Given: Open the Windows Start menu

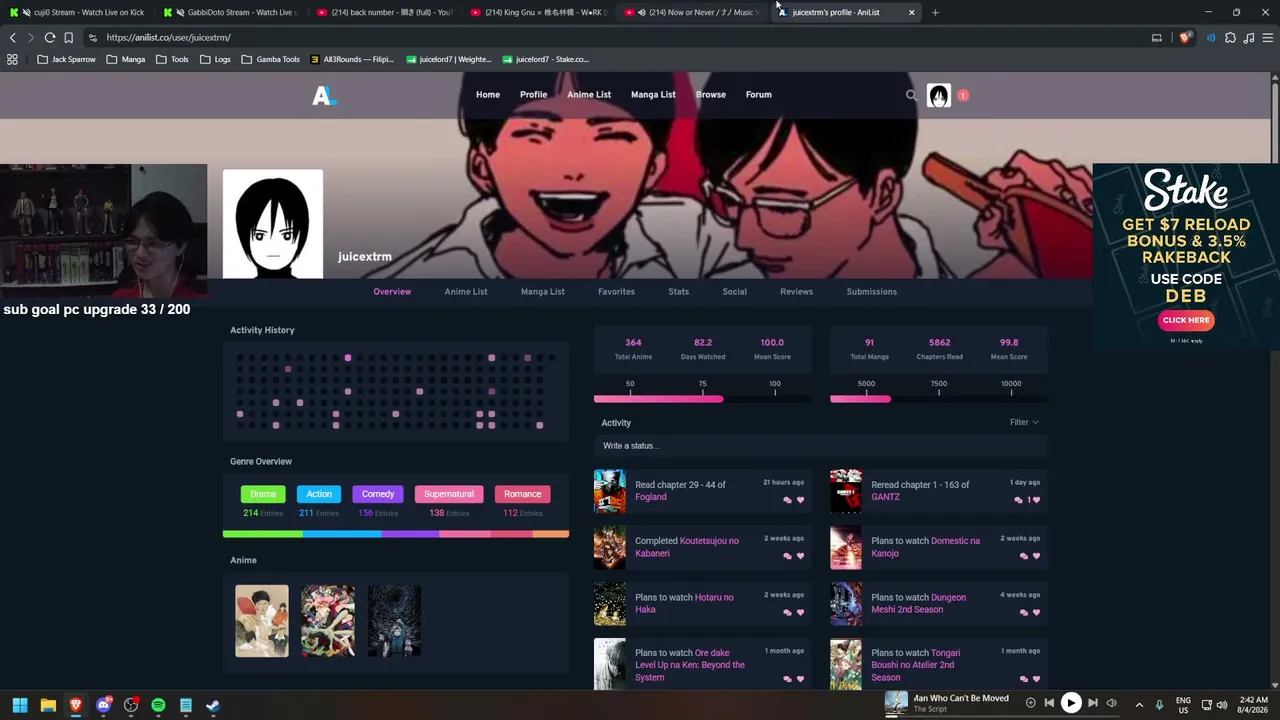Looking at the screenshot, I should 19,705.
